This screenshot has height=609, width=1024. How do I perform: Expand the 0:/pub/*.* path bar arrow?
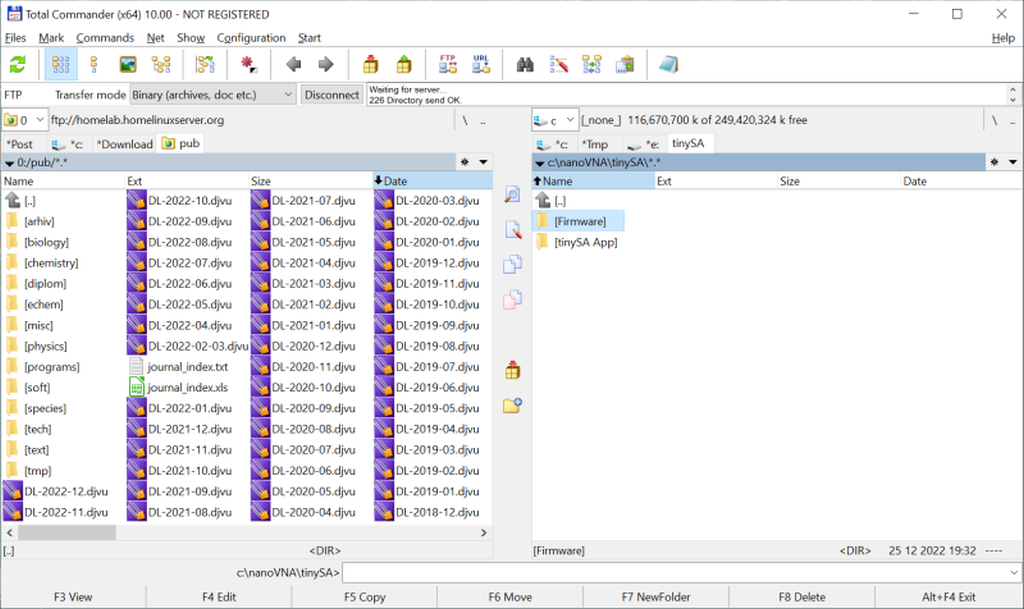(x=10, y=163)
